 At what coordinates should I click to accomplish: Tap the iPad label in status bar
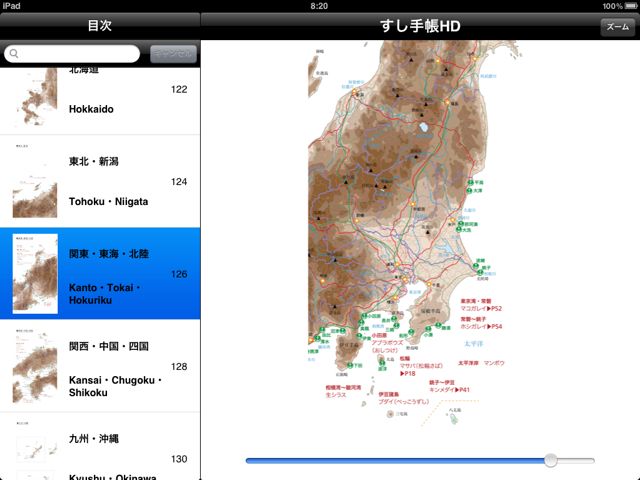pyautogui.click(x=12, y=6)
